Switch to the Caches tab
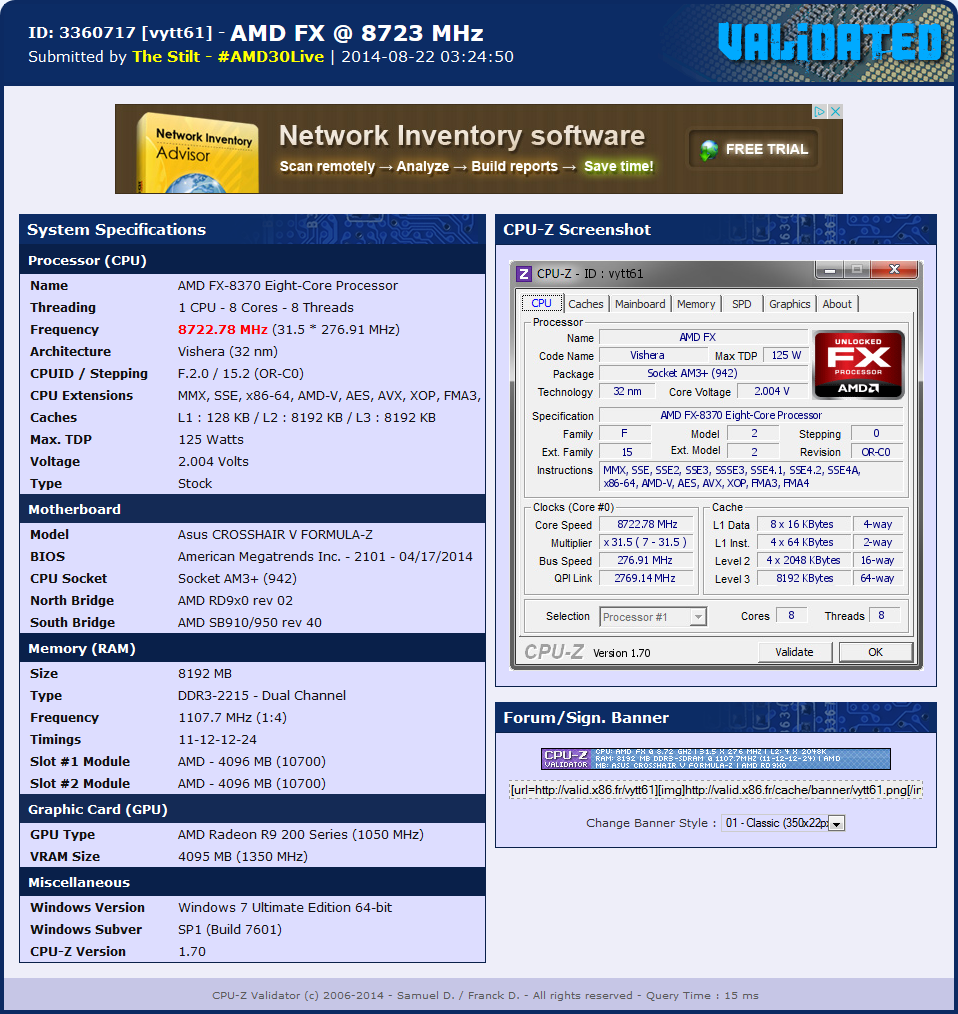This screenshot has width=958, height=1014. point(585,304)
